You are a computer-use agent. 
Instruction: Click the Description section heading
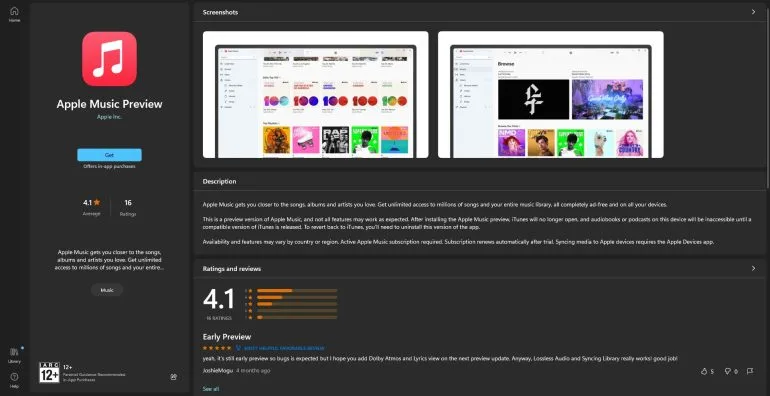pos(219,181)
